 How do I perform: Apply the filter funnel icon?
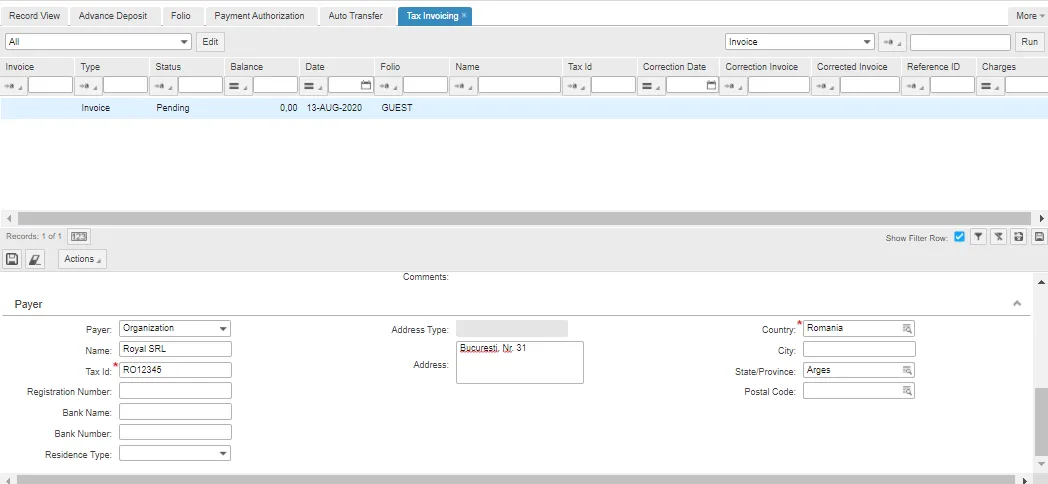pyautogui.click(x=978, y=237)
